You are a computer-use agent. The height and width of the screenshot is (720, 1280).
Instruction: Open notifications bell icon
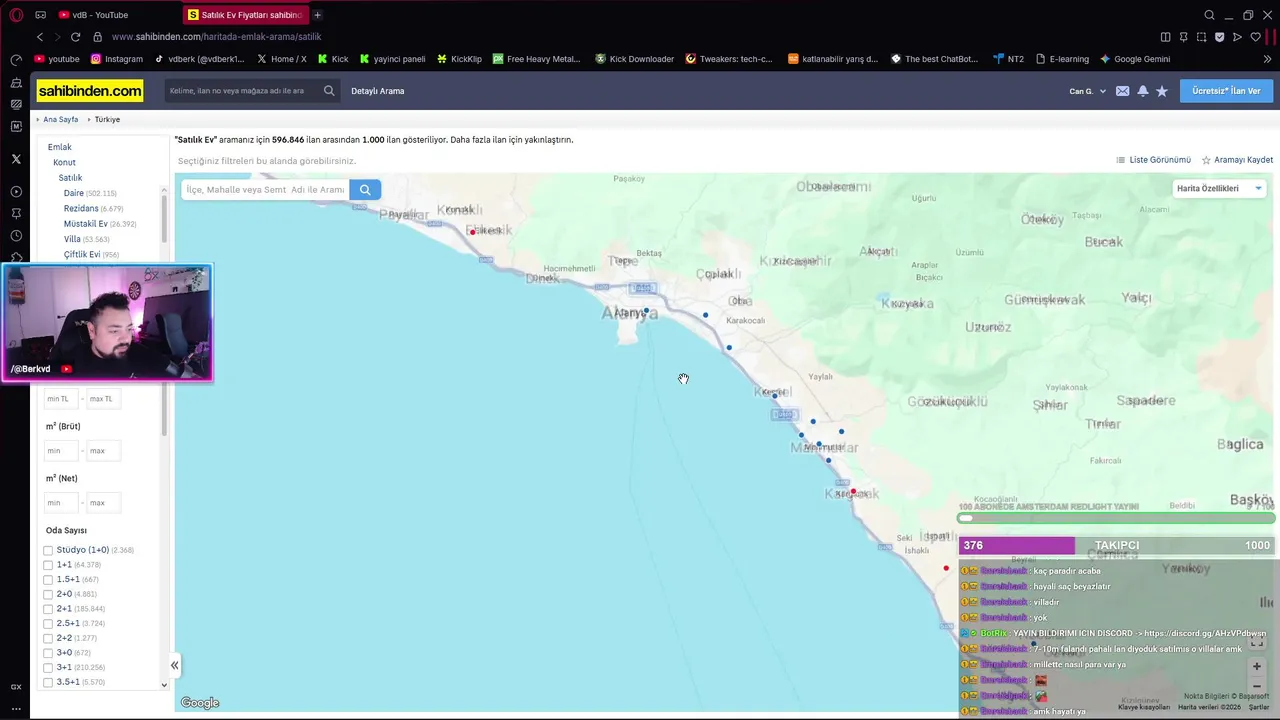click(x=1142, y=91)
